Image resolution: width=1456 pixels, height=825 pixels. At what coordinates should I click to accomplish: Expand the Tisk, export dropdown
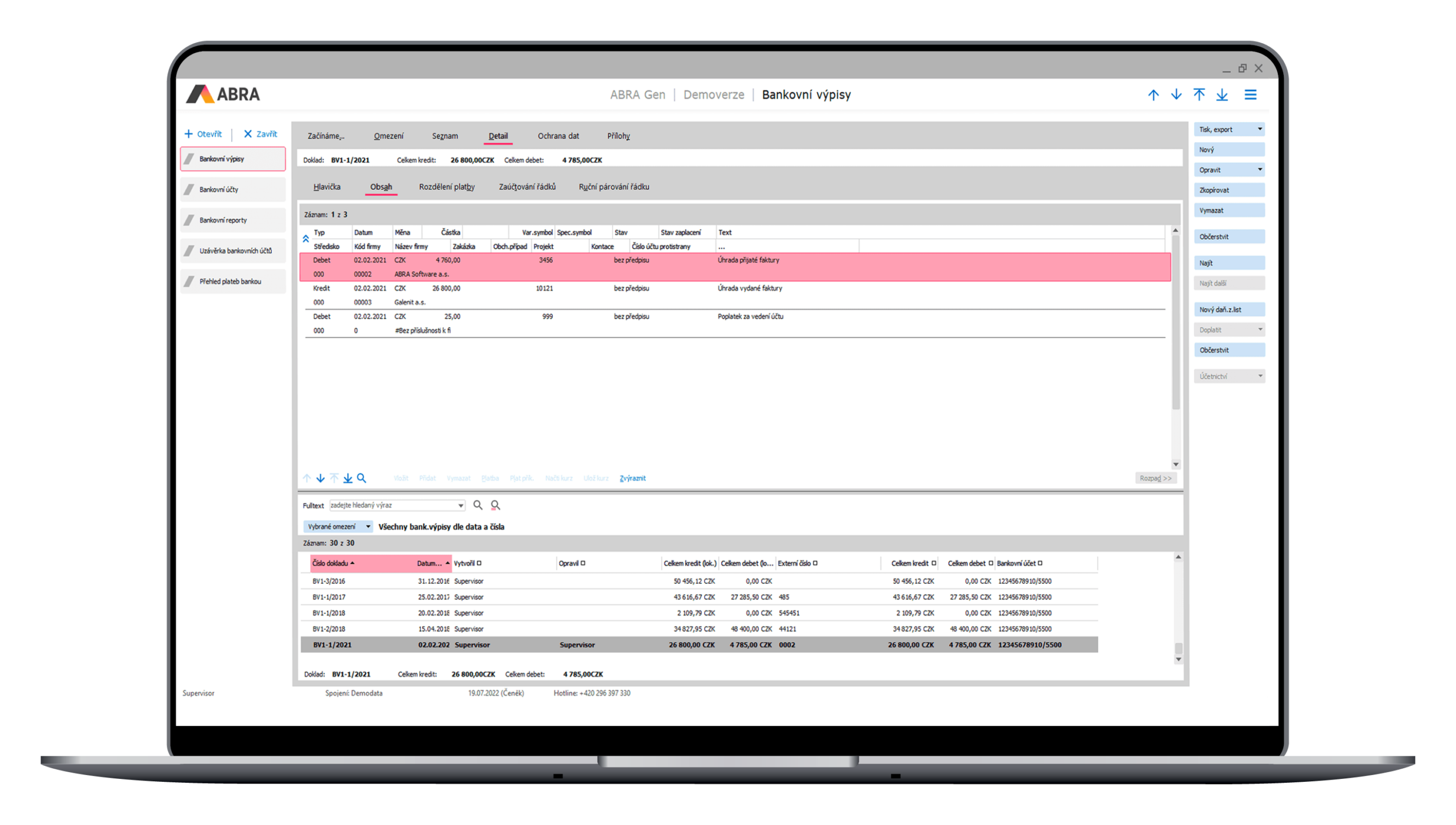(x=1259, y=130)
